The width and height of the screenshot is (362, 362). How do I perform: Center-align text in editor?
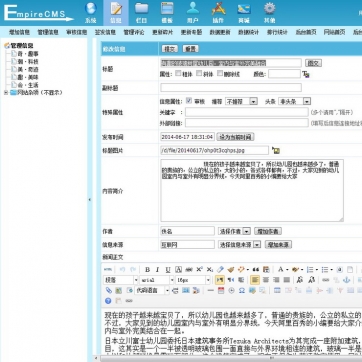[x=266, y=280]
